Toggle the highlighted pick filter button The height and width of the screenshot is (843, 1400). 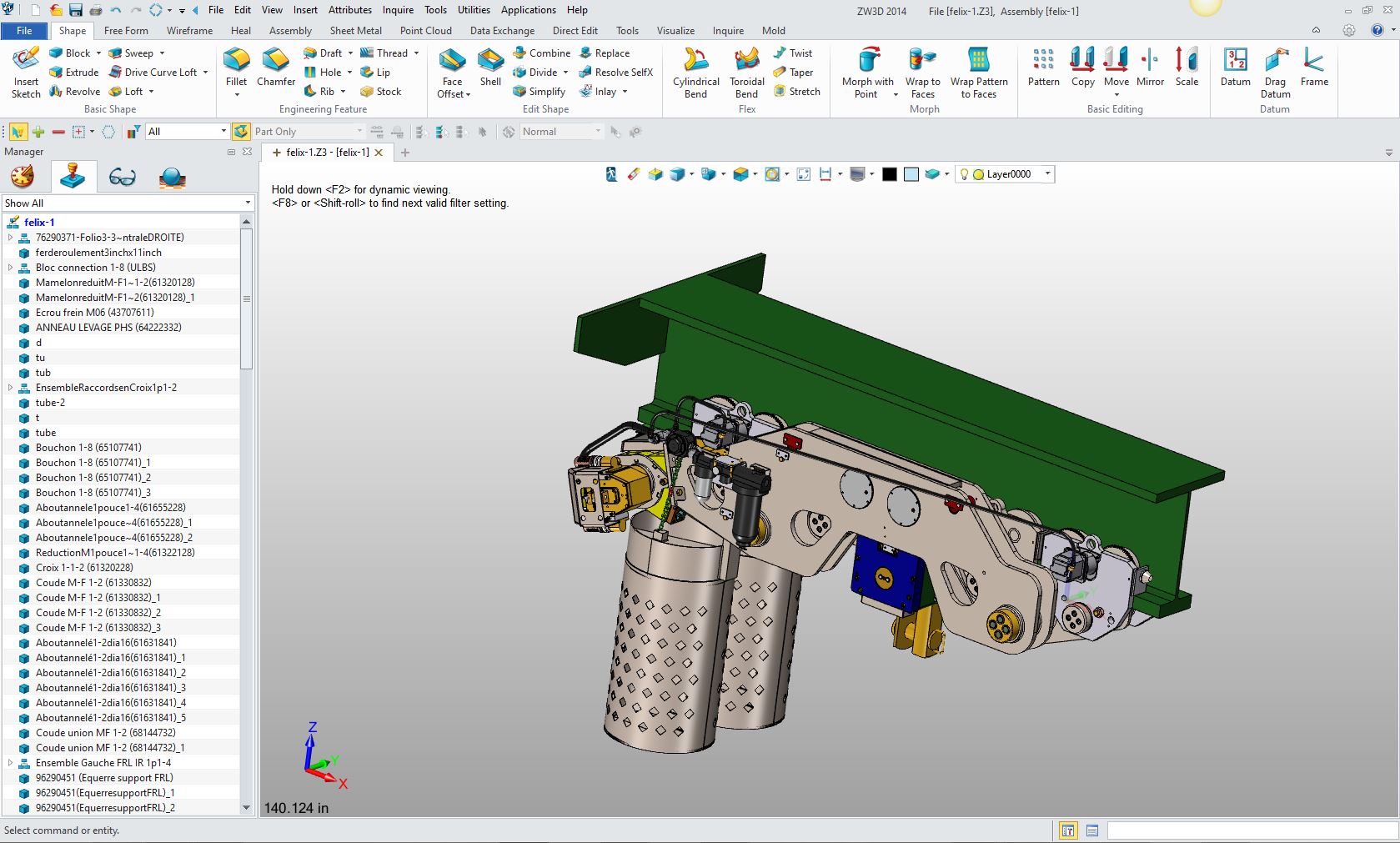coord(18,131)
